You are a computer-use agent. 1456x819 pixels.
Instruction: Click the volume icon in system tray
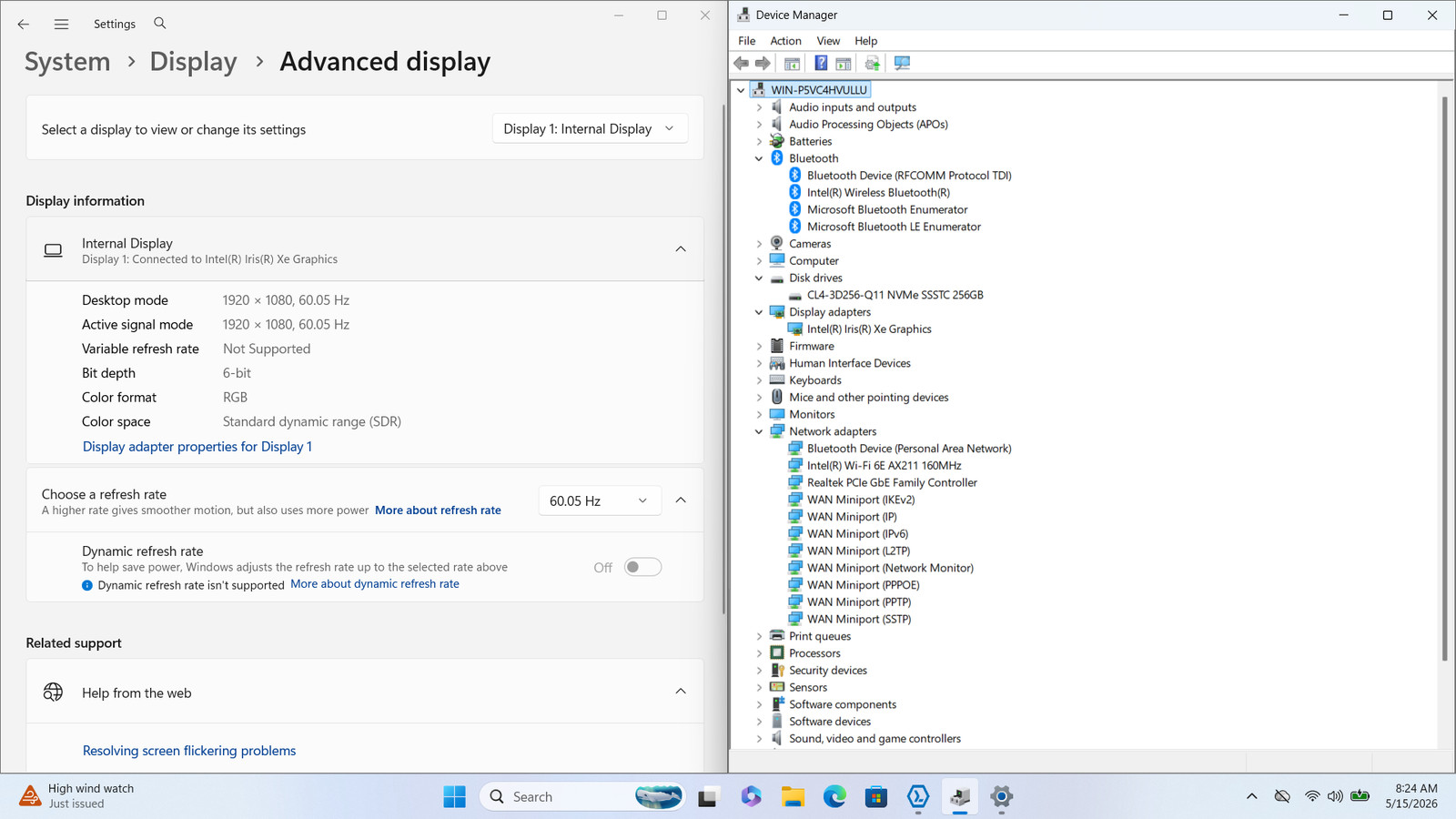(1335, 796)
